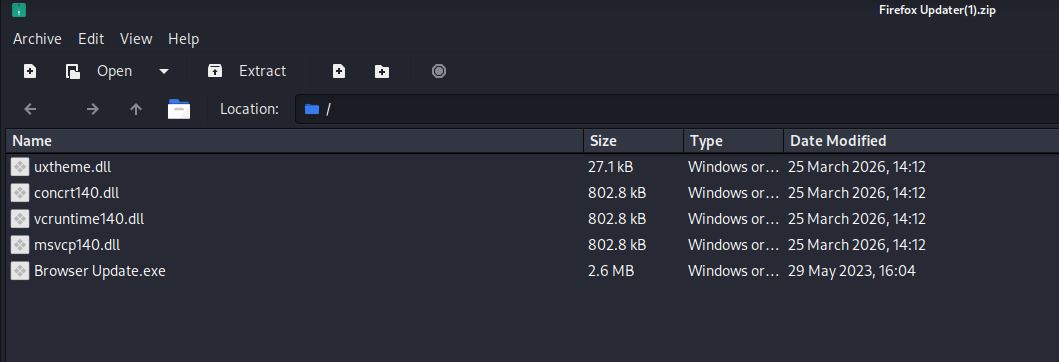Go forward with the right arrow

click(x=93, y=109)
